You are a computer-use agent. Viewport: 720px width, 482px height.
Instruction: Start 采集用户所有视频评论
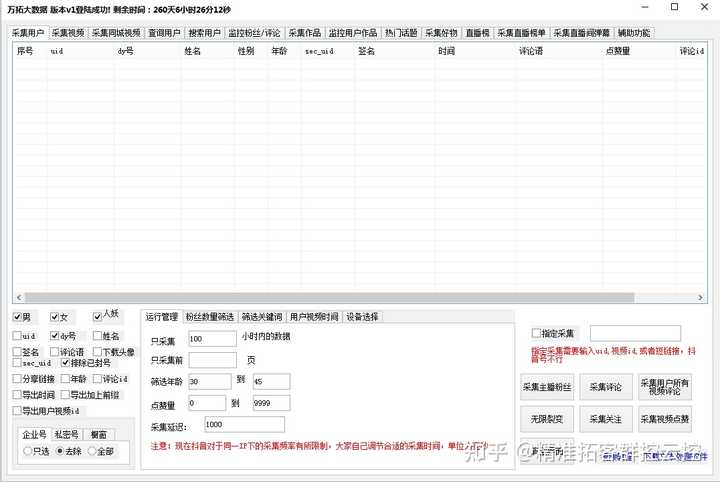pos(664,387)
